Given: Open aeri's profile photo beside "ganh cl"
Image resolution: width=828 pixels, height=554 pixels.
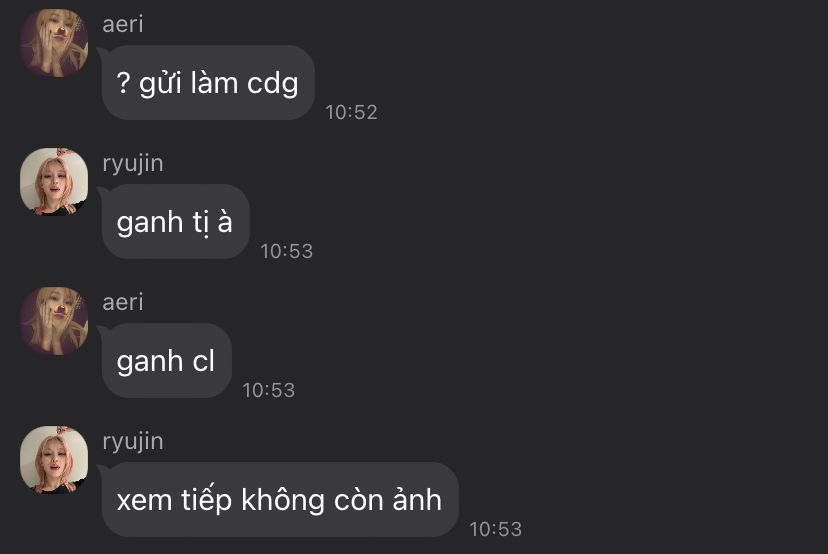Looking at the screenshot, I should click(54, 321).
